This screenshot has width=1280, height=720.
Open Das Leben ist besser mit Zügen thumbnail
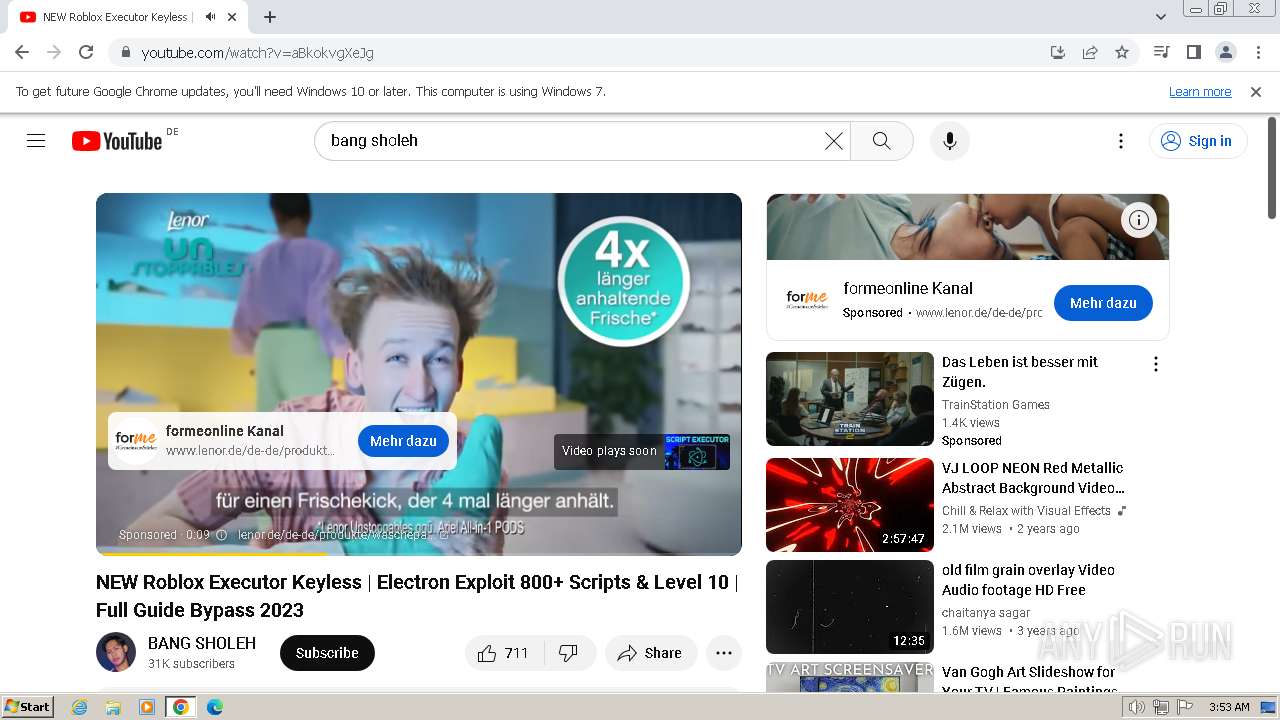tap(850, 399)
